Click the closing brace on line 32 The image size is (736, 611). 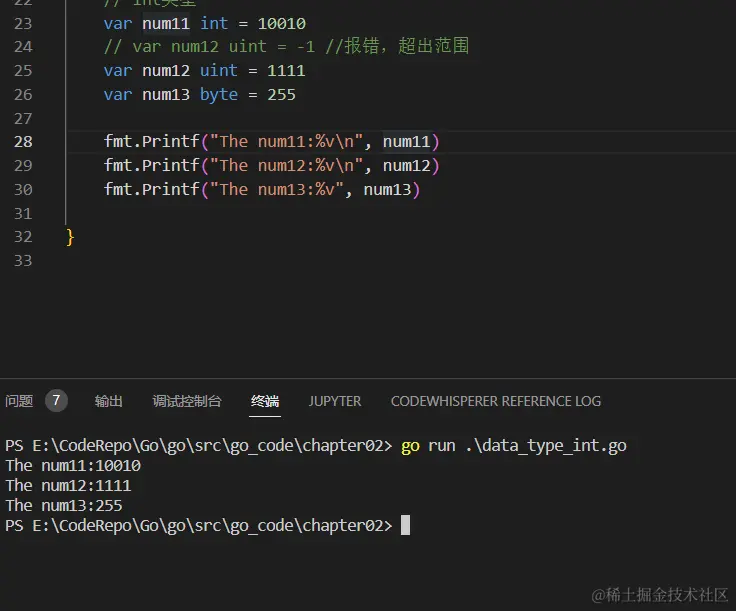coord(70,237)
